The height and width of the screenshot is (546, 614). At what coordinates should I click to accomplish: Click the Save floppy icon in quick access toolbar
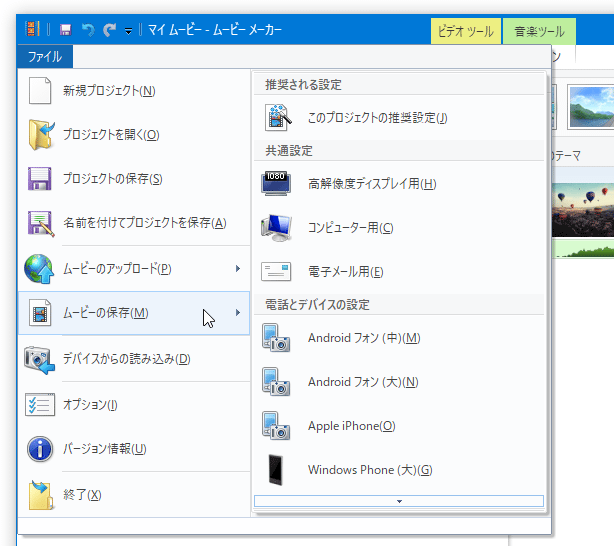click(65, 30)
